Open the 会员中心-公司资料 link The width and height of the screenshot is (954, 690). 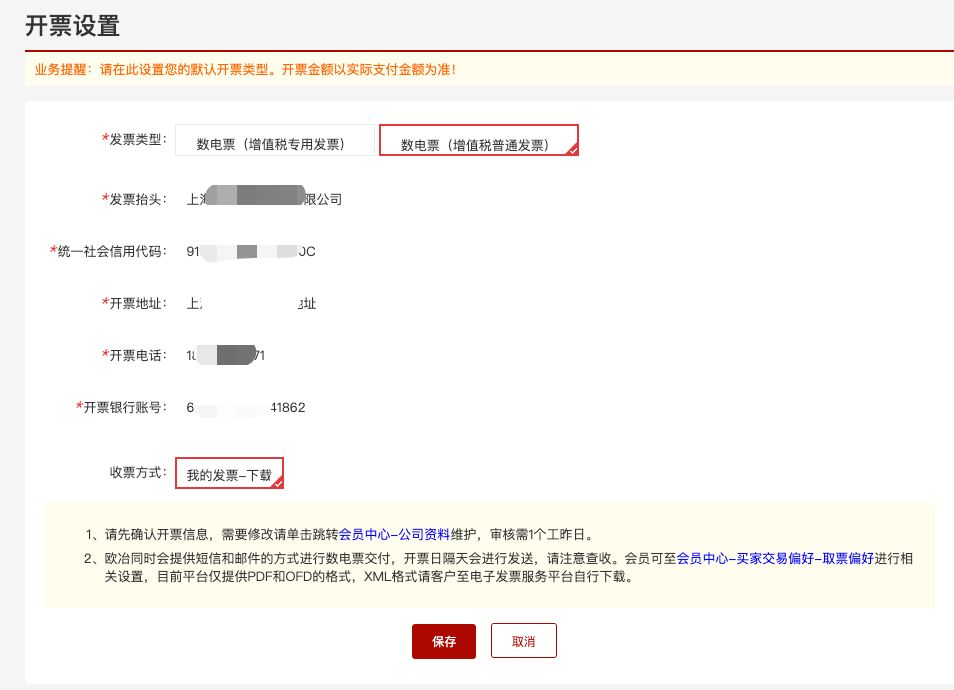click(395, 534)
